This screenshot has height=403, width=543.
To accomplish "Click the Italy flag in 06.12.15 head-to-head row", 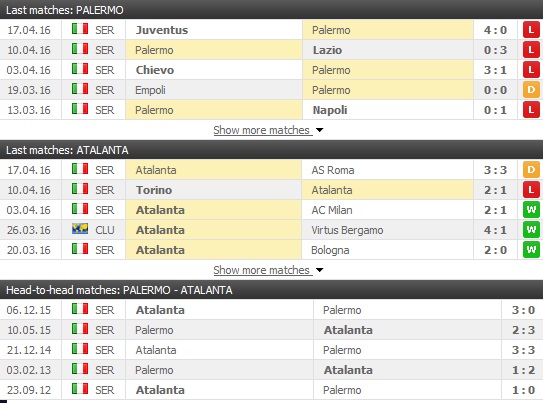I will pyautogui.click(x=80, y=309).
